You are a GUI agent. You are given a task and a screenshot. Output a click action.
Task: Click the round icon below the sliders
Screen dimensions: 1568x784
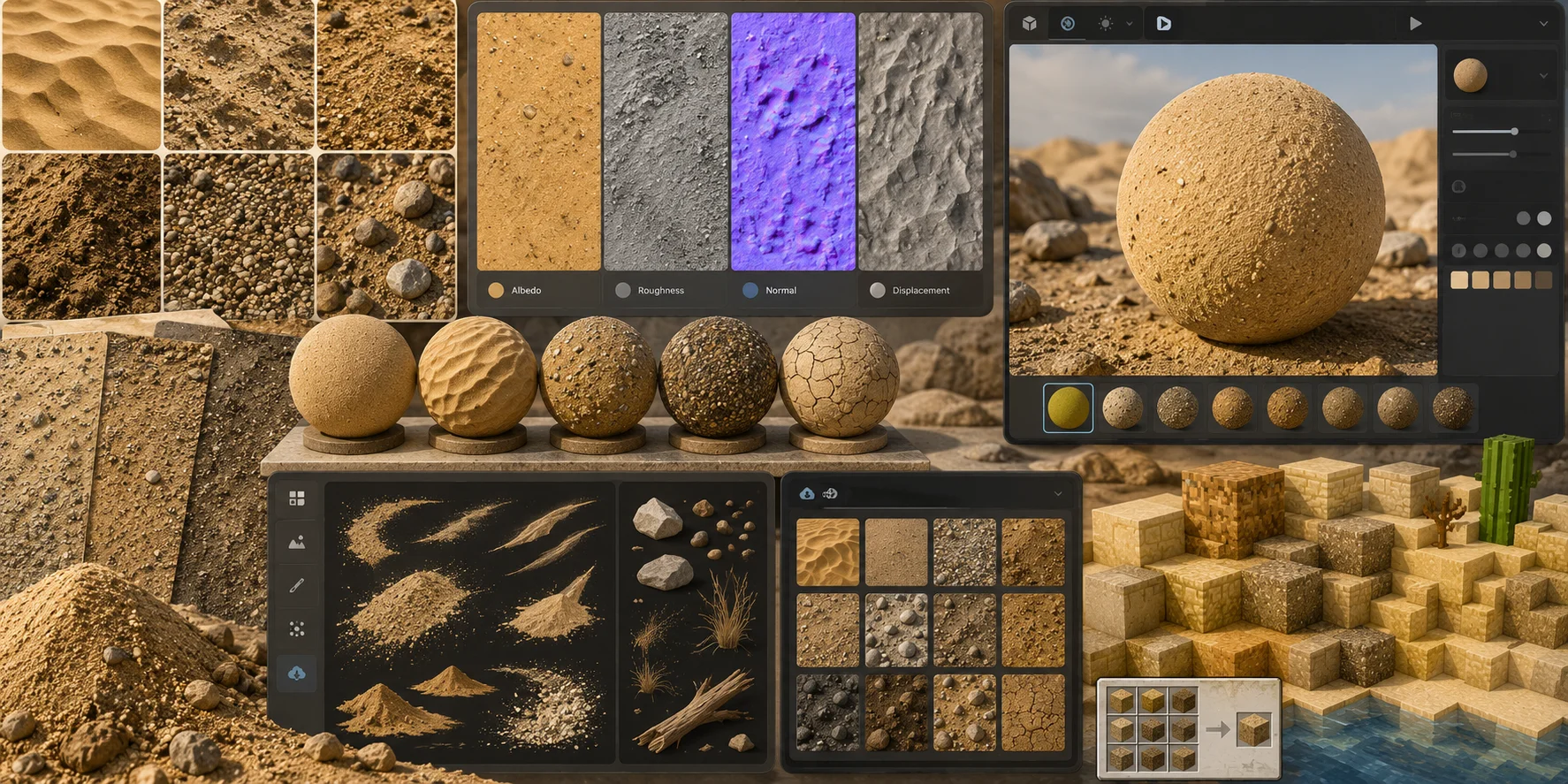coord(1459,186)
